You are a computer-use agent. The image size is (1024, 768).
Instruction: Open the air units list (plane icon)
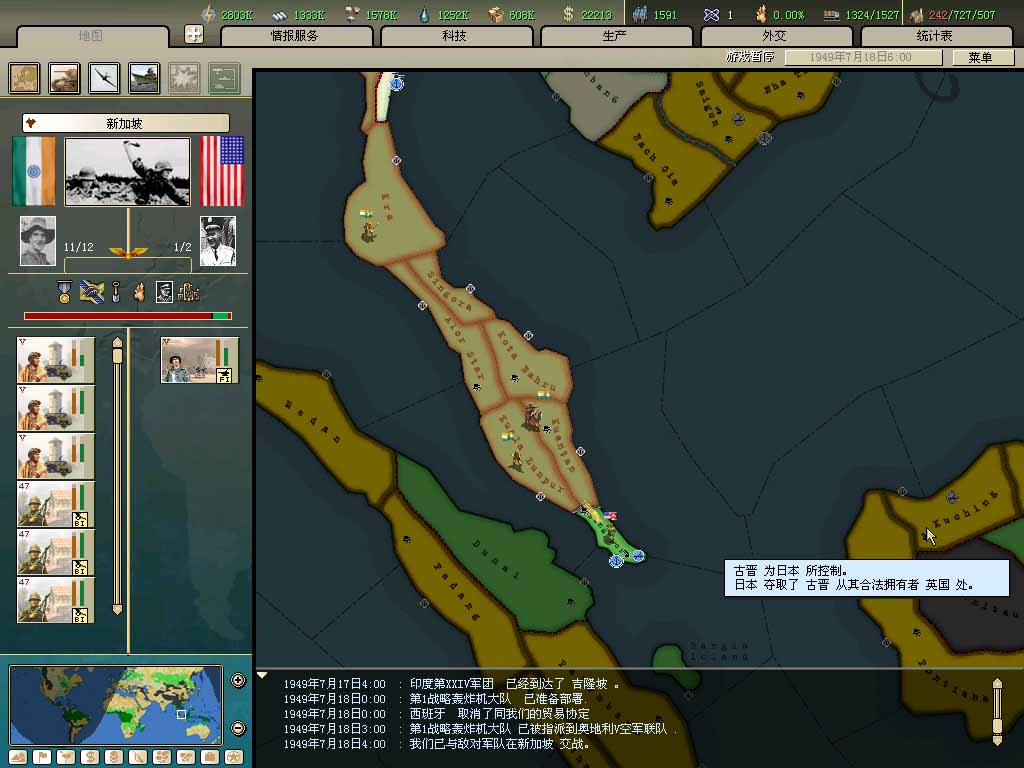point(104,78)
